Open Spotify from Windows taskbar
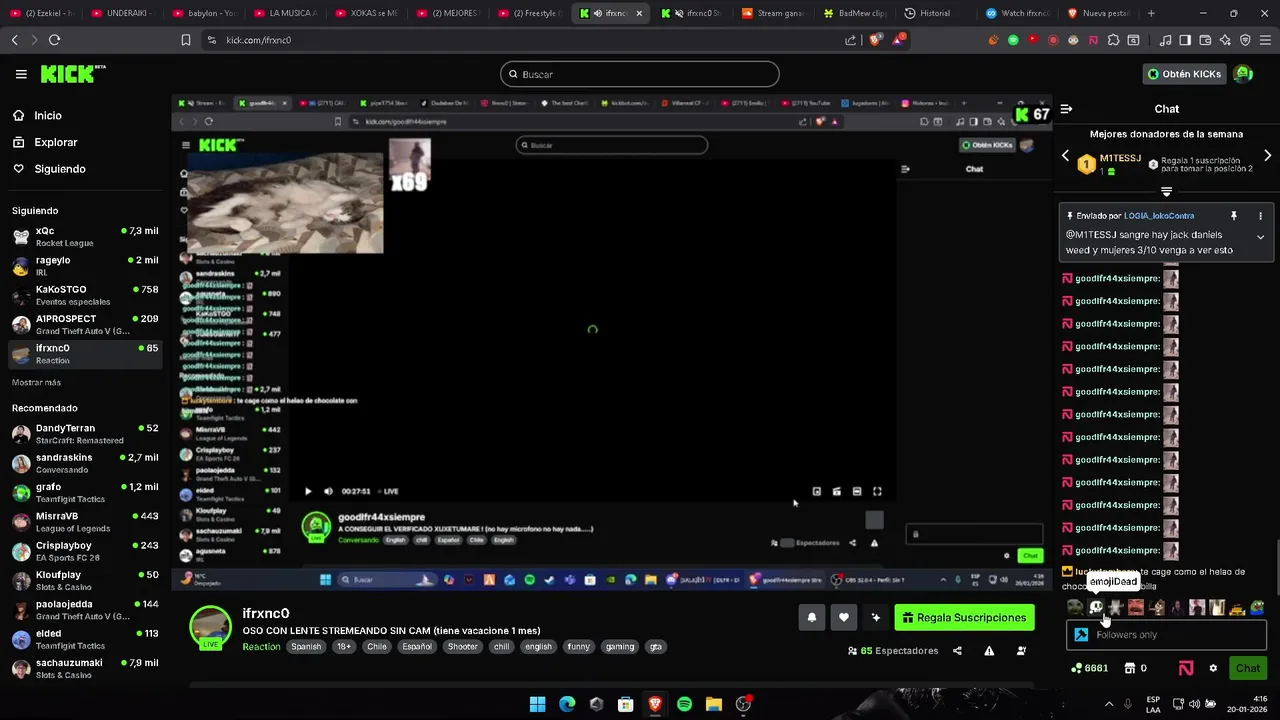Screen dimensions: 1280x720 click(x=684, y=704)
